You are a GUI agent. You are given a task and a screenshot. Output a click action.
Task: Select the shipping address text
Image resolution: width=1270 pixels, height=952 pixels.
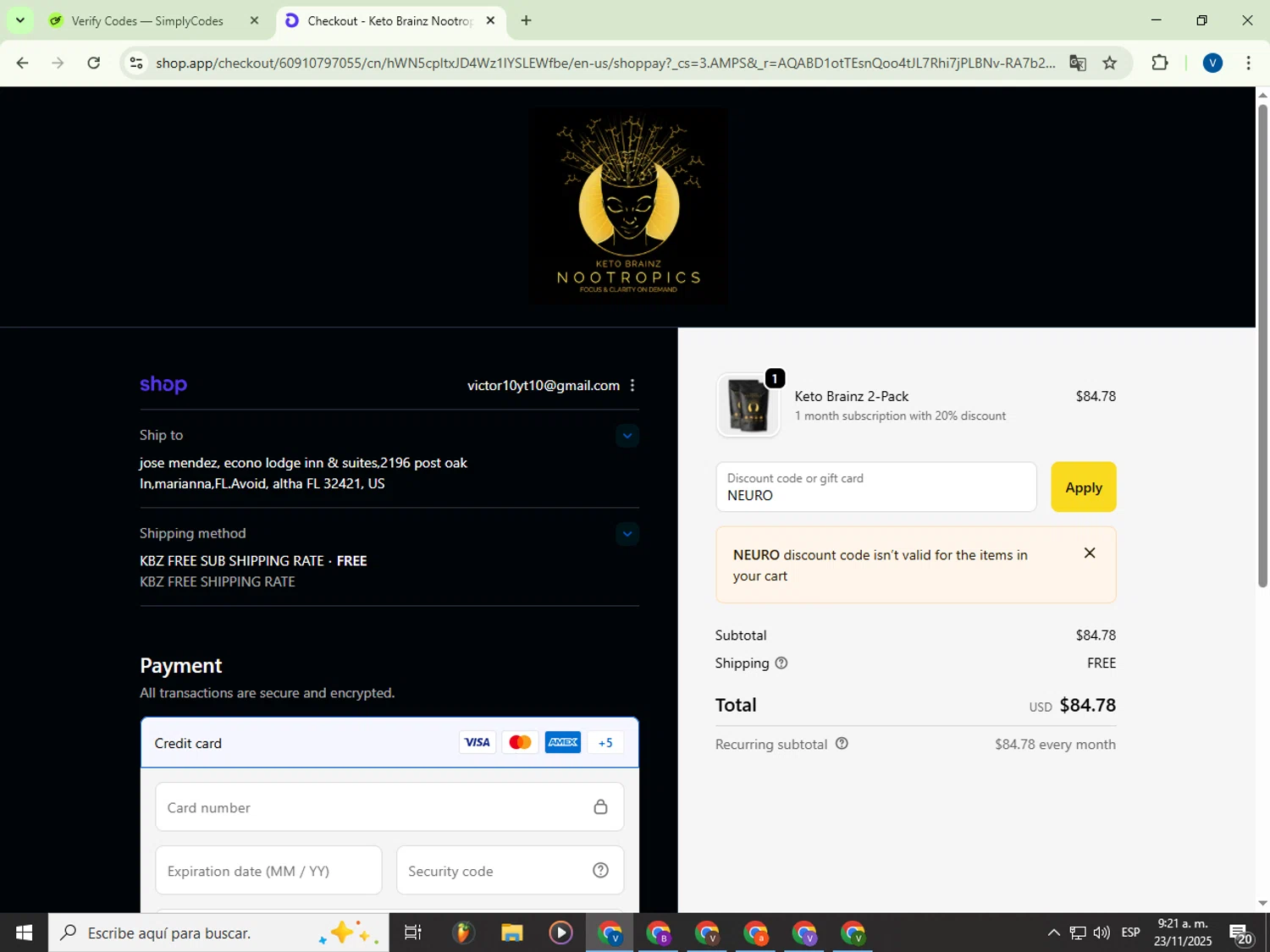click(304, 473)
